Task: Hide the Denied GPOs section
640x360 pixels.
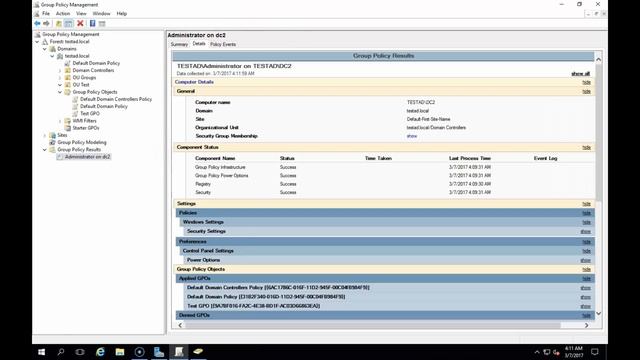Action: click(587, 316)
